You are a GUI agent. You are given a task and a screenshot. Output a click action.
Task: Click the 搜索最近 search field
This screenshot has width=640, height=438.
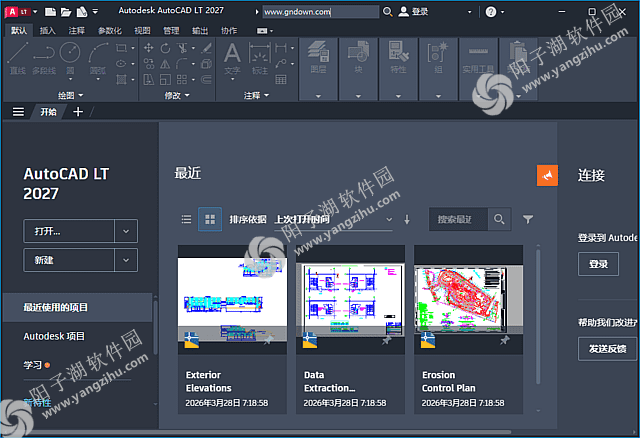(458, 219)
